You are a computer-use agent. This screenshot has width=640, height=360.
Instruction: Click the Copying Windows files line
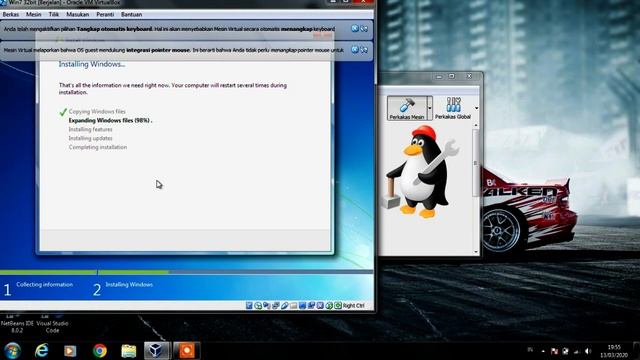tap(97, 111)
